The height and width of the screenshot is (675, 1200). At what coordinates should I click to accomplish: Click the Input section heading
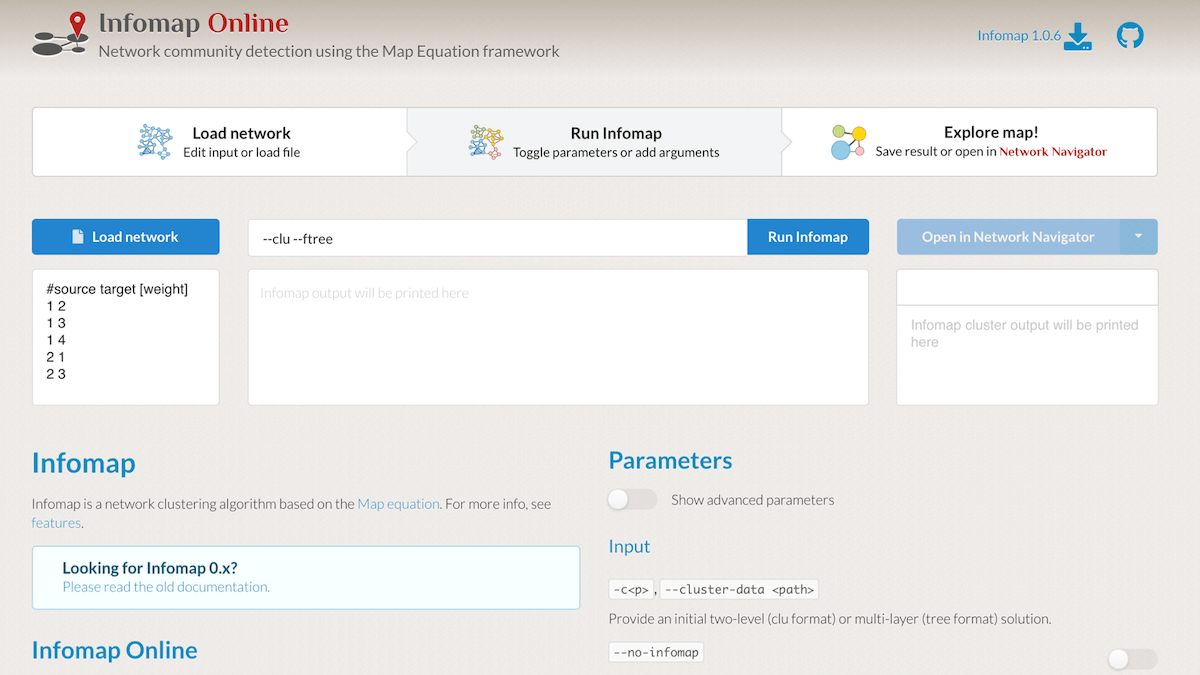pos(629,547)
